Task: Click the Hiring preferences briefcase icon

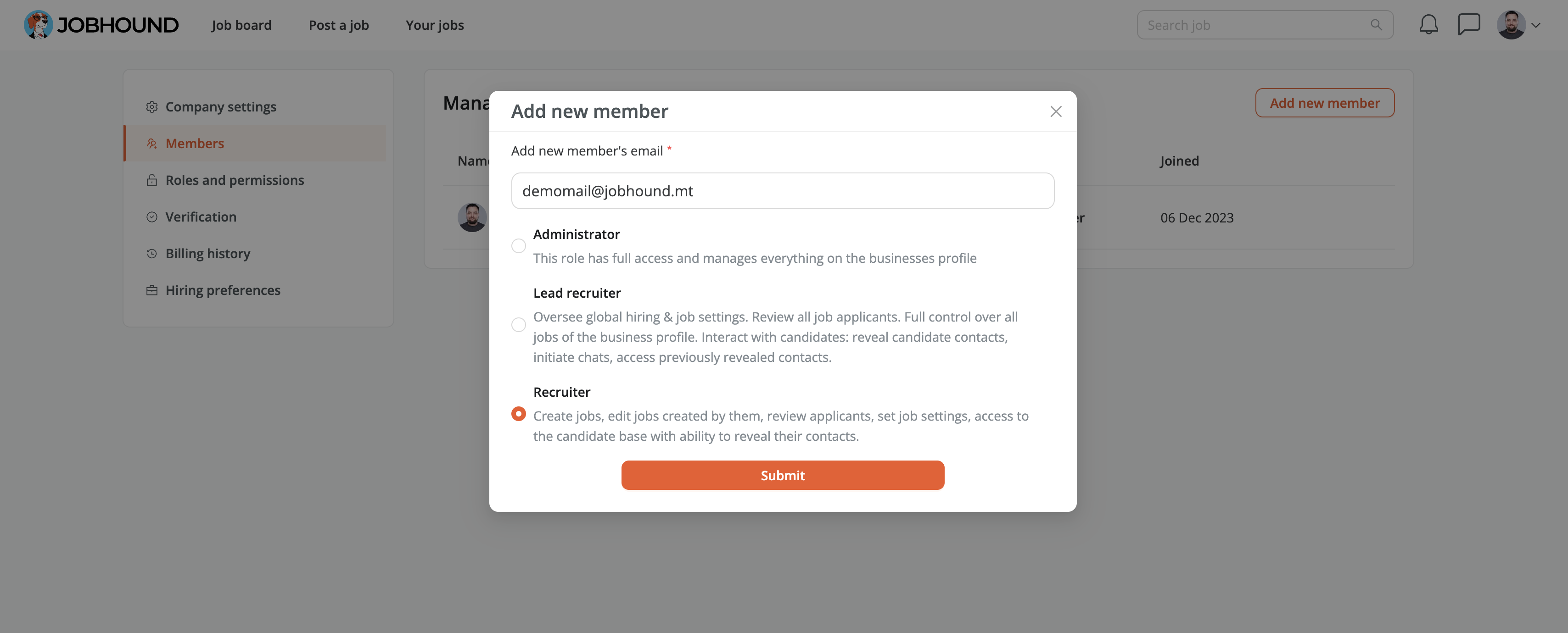Action: click(x=151, y=290)
